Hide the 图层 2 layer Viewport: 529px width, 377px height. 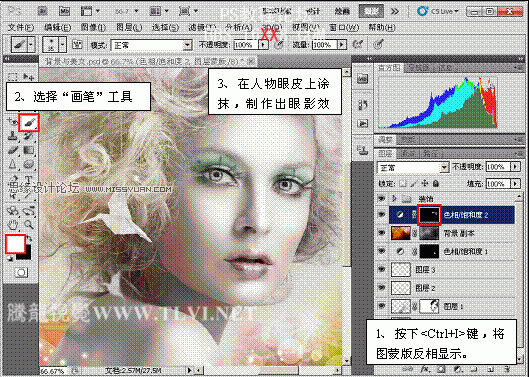(382, 288)
